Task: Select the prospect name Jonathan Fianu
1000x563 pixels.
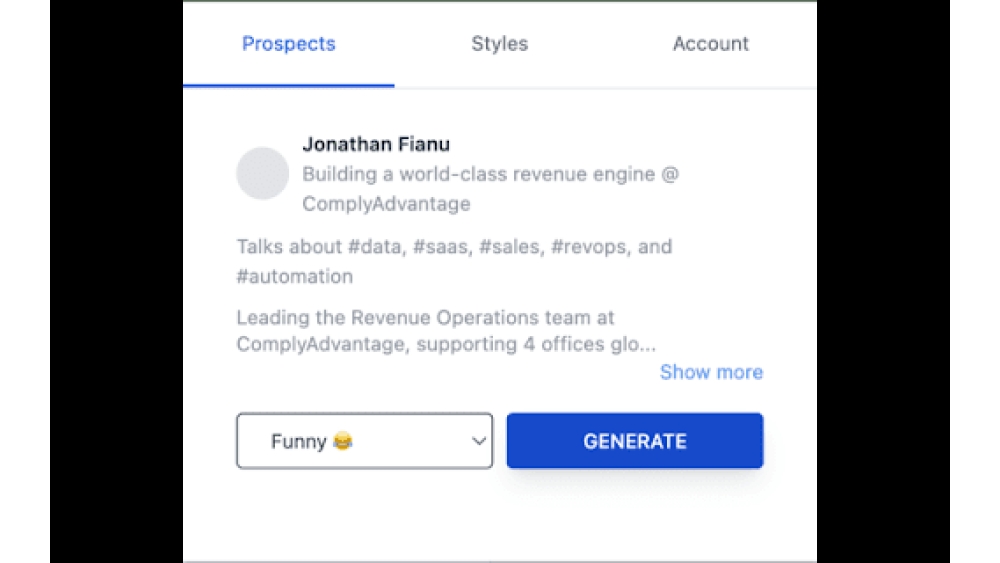Action: (376, 145)
